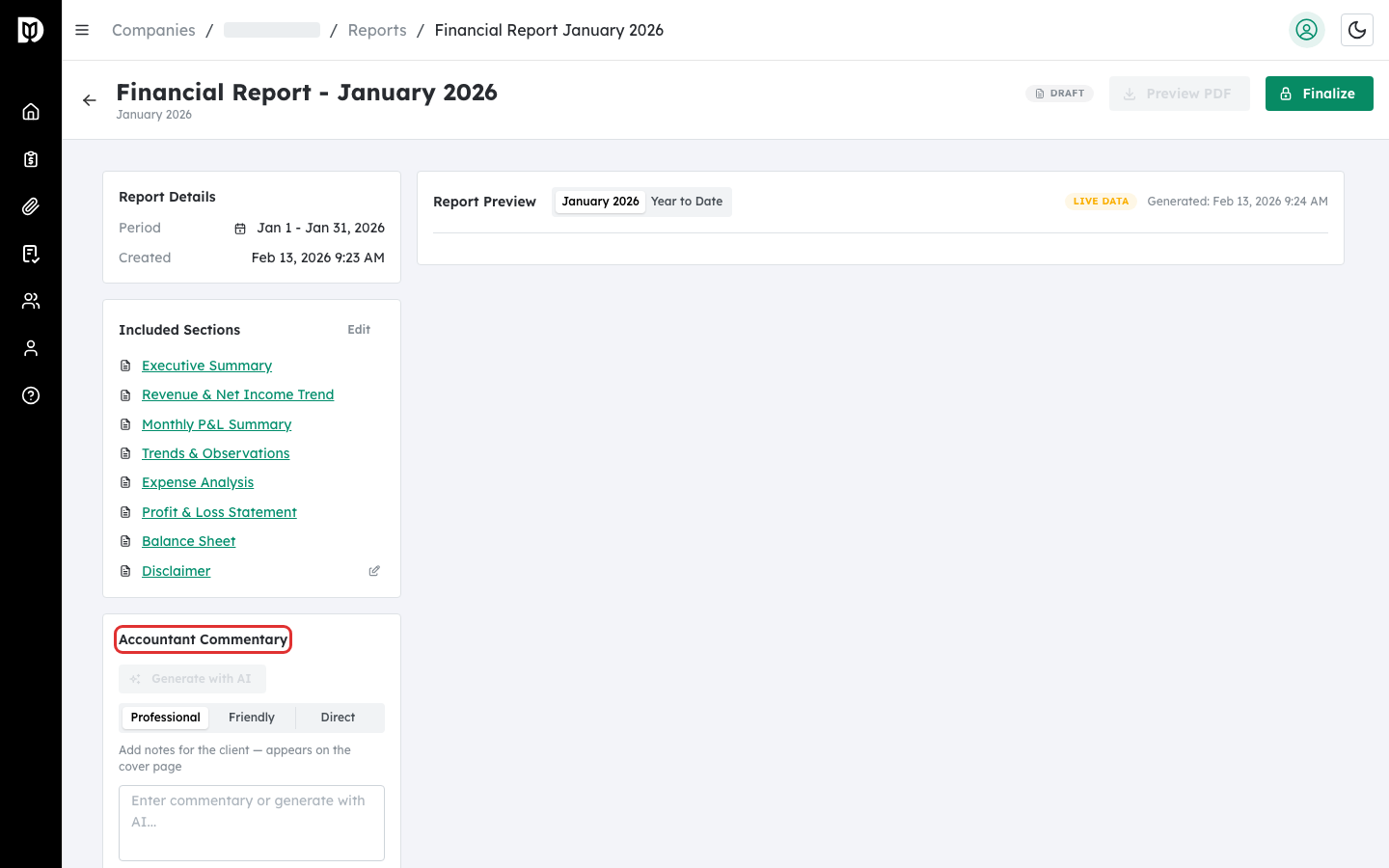Select the reports document icon in sidebar
1389x868 pixels.
pyautogui.click(x=30, y=253)
